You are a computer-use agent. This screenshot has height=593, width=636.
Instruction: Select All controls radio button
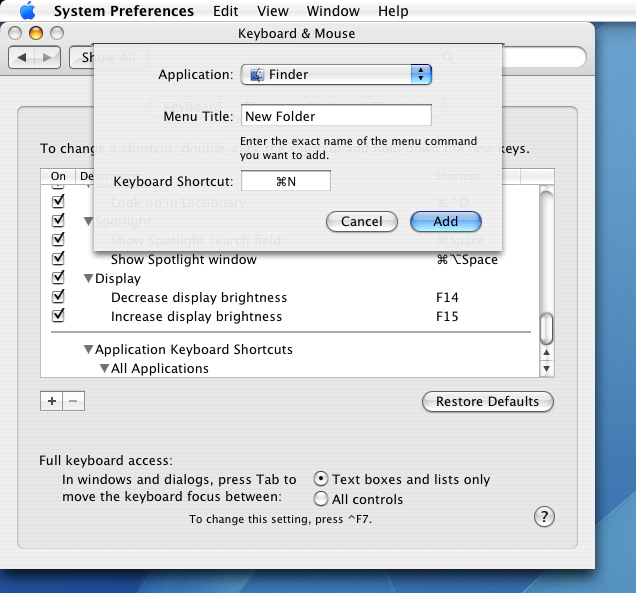[x=321, y=499]
